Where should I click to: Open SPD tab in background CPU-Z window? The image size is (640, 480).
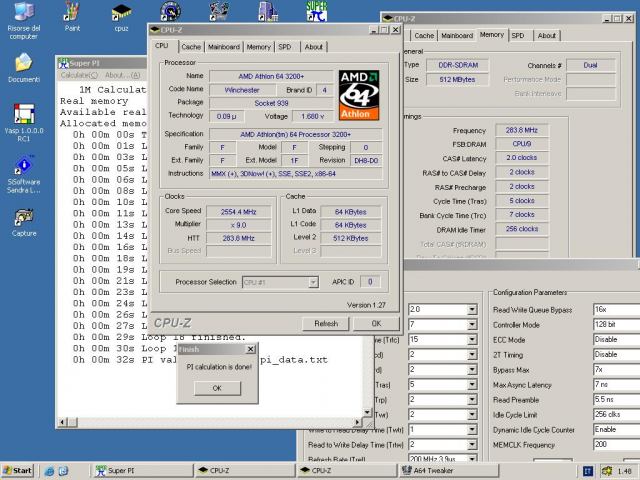tap(518, 36)
